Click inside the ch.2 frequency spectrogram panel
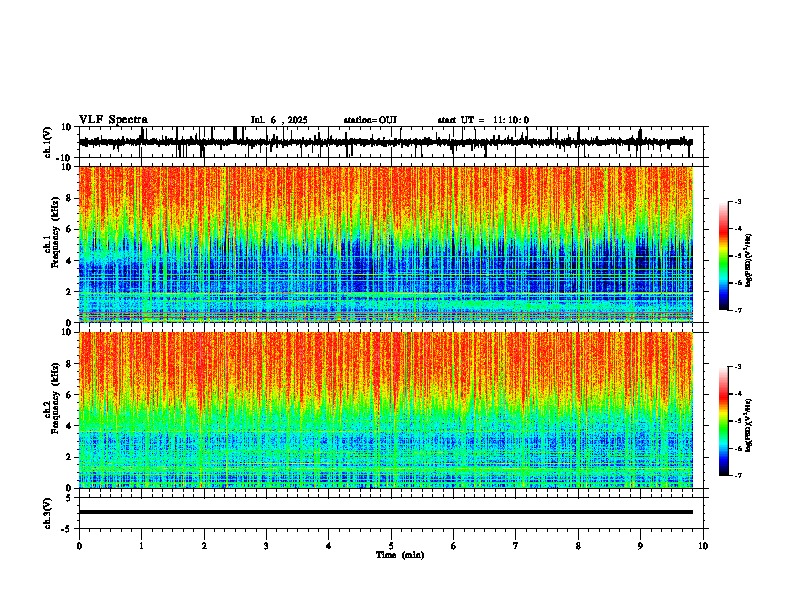792x612 pixels. pos(386,410)
